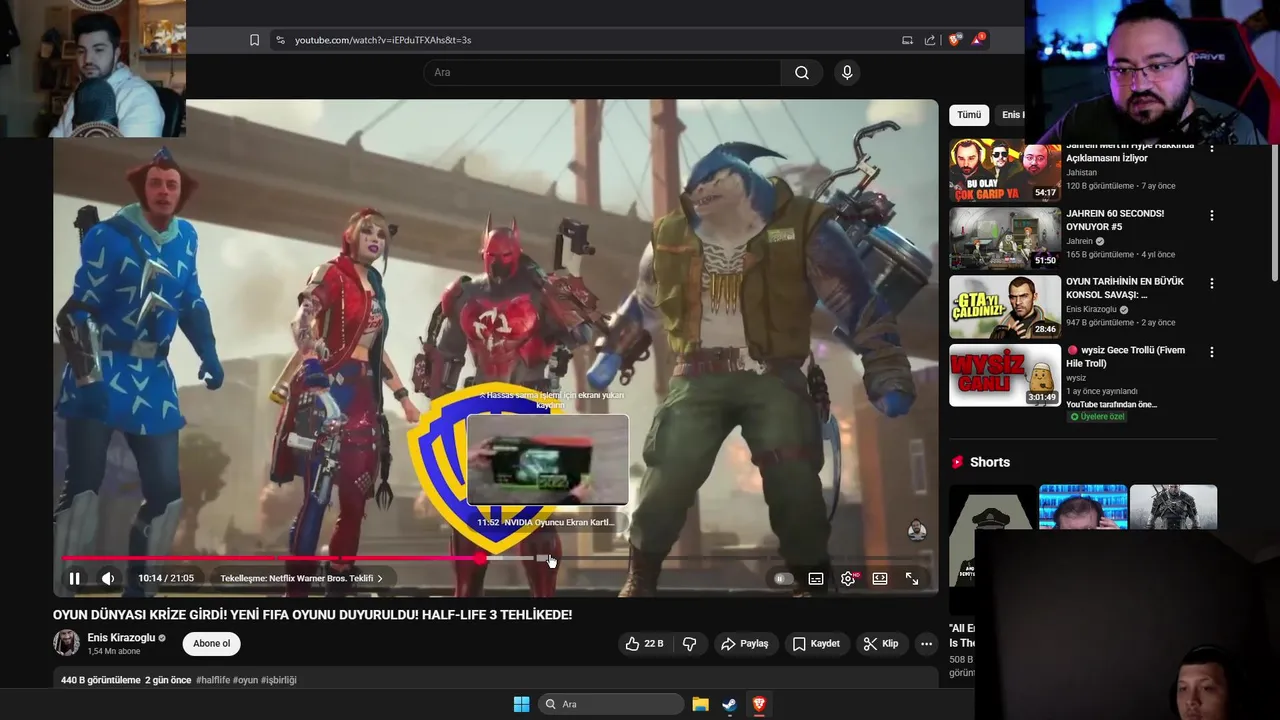Click Enis Kirazoglu channel avatar

[x=66, y=643]
